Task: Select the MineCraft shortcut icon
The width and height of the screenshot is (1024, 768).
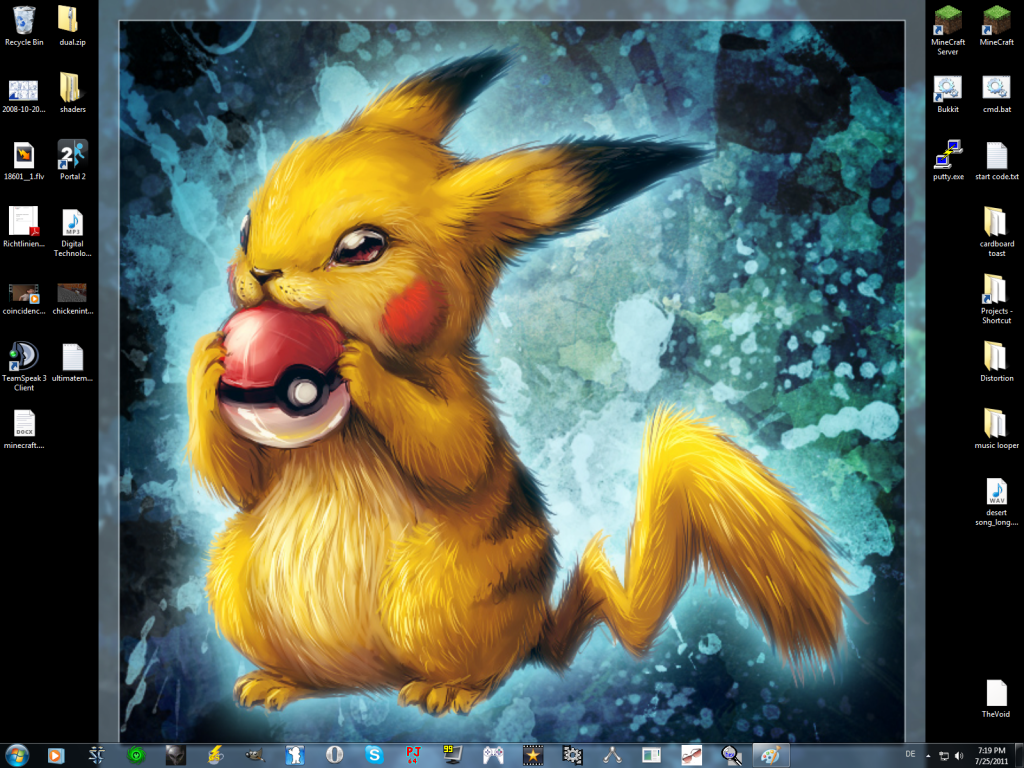Action: [x=997, y=26]
